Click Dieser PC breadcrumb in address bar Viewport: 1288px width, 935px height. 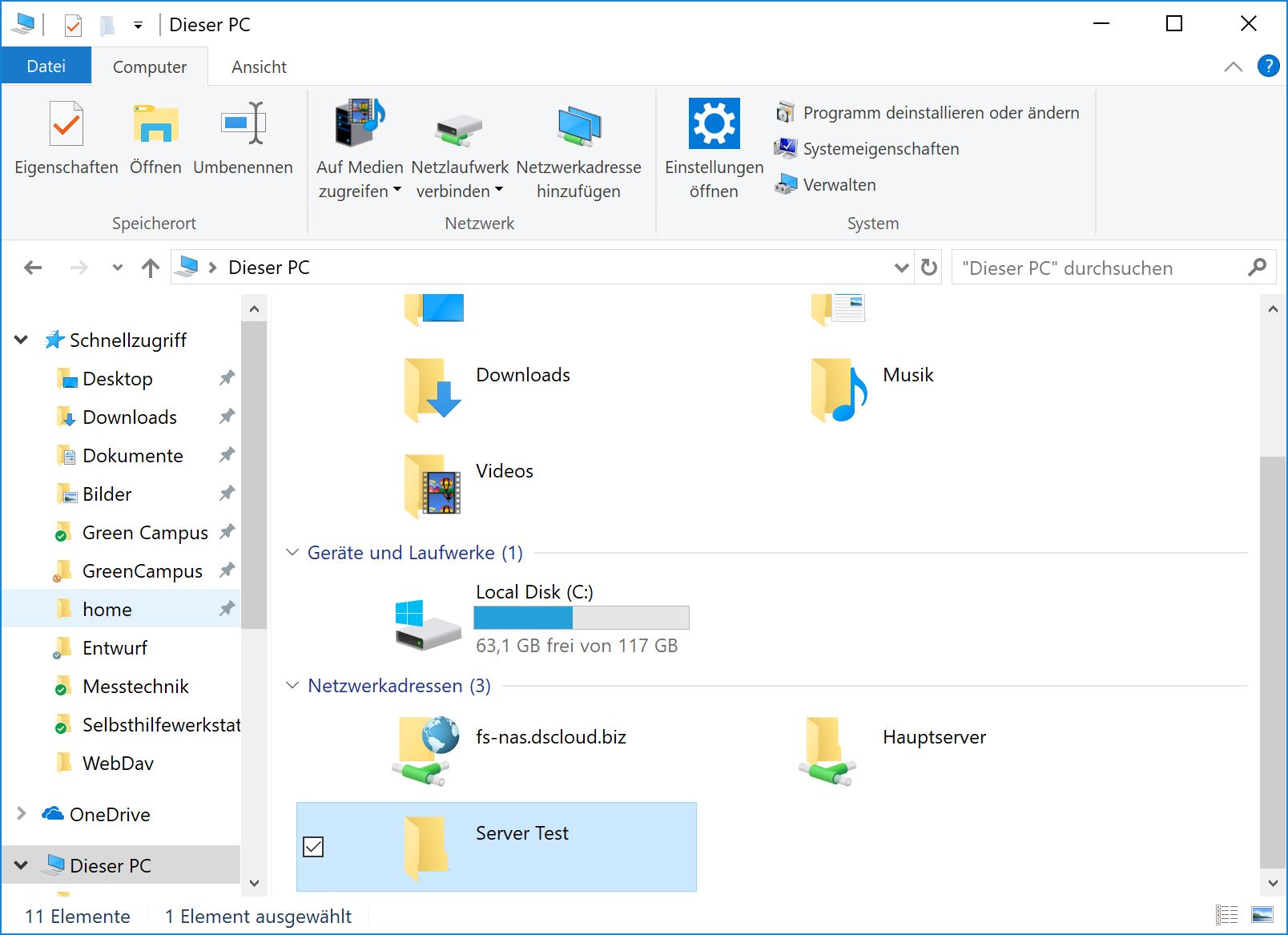pyautogui.click(x=269, y=268)
